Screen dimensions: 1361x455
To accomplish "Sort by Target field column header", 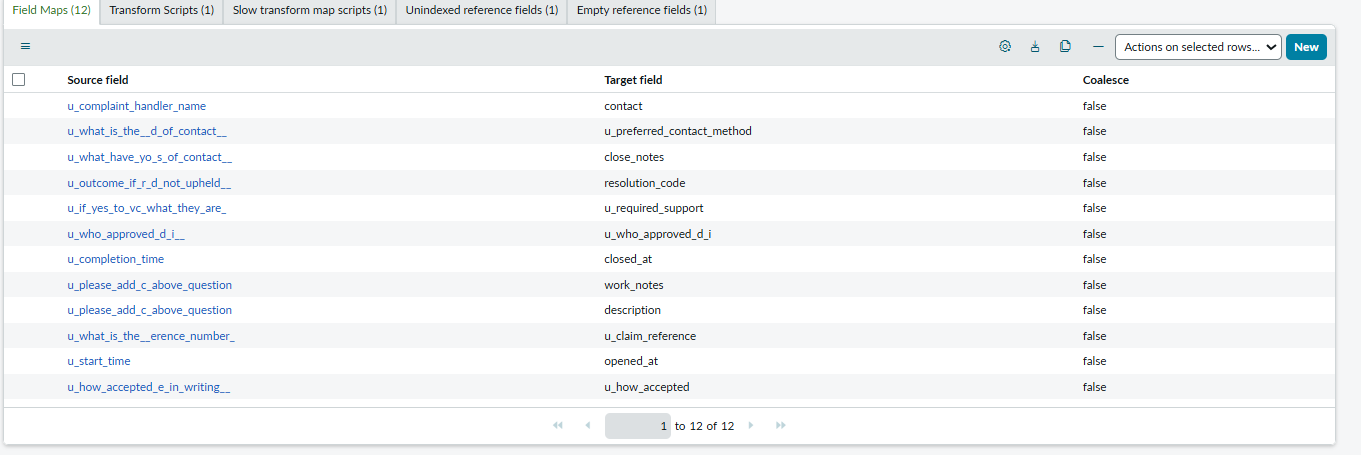I will (x=633, y=80).
